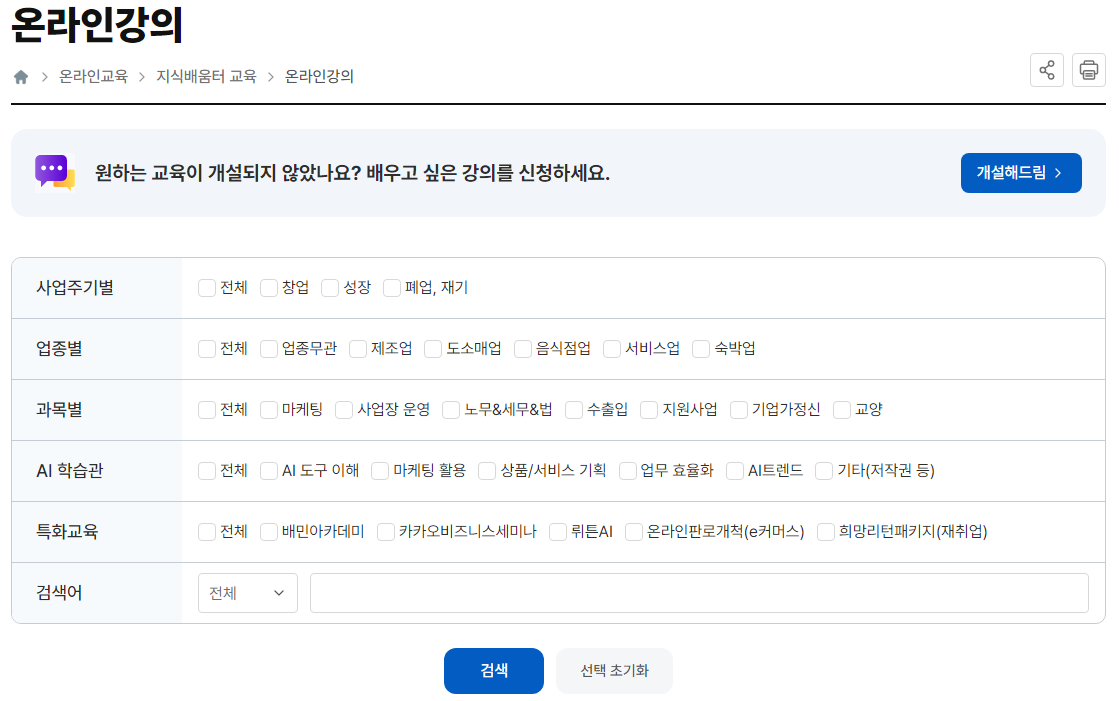Check the 상품/서비스 기획 checkbox
The image size is (1119, 701).
[x=487, y=470]
